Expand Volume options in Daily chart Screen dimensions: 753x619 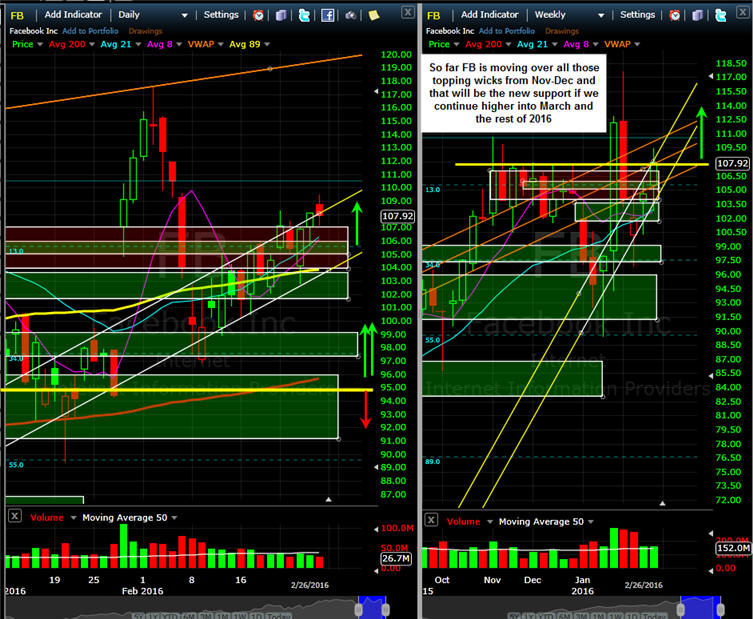click(x=73, y=518)
